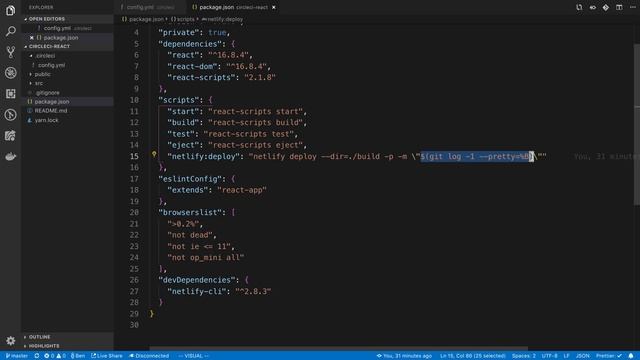
Task: Close the package.json editor tab
Action: pyautogui.click(x=274, y=7)
